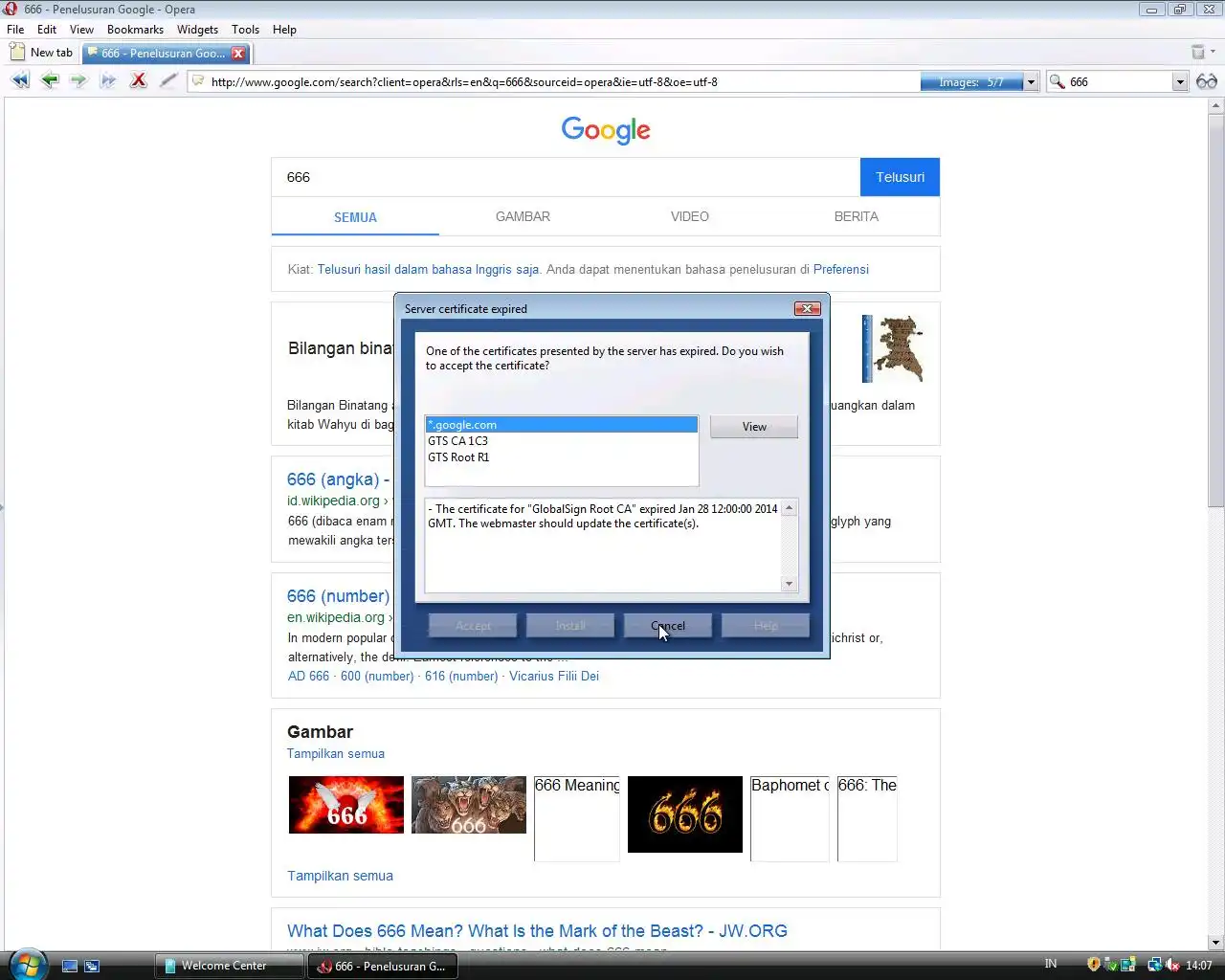
Task: Click the network tray icon
Action: 1154,965
